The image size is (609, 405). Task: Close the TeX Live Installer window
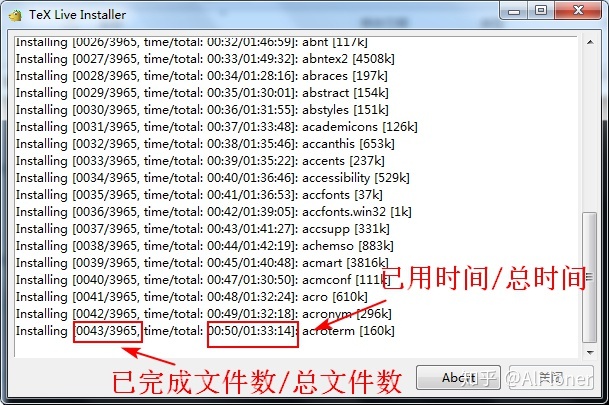578,10
